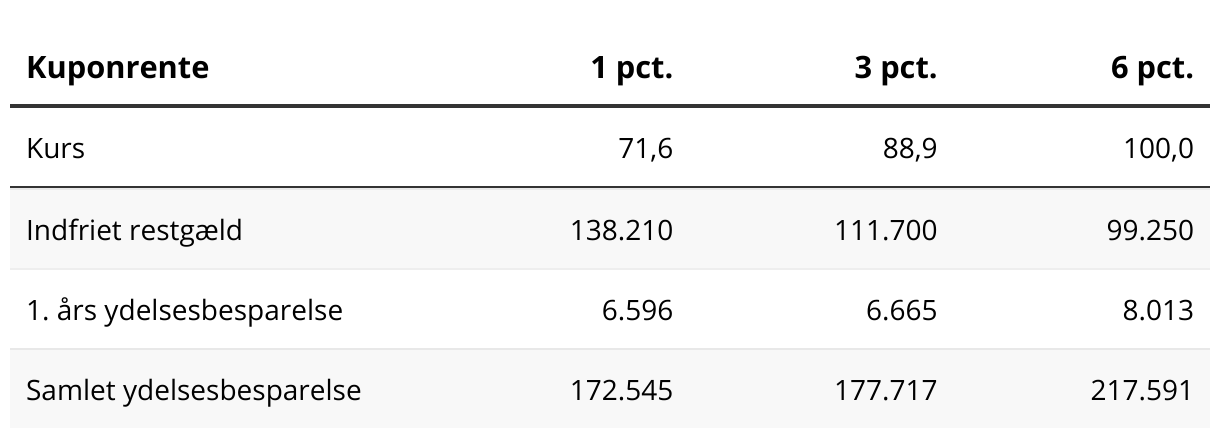Click the Kurs value 71,6
This screenshot has height=438, width=1220.
(645, 149)
